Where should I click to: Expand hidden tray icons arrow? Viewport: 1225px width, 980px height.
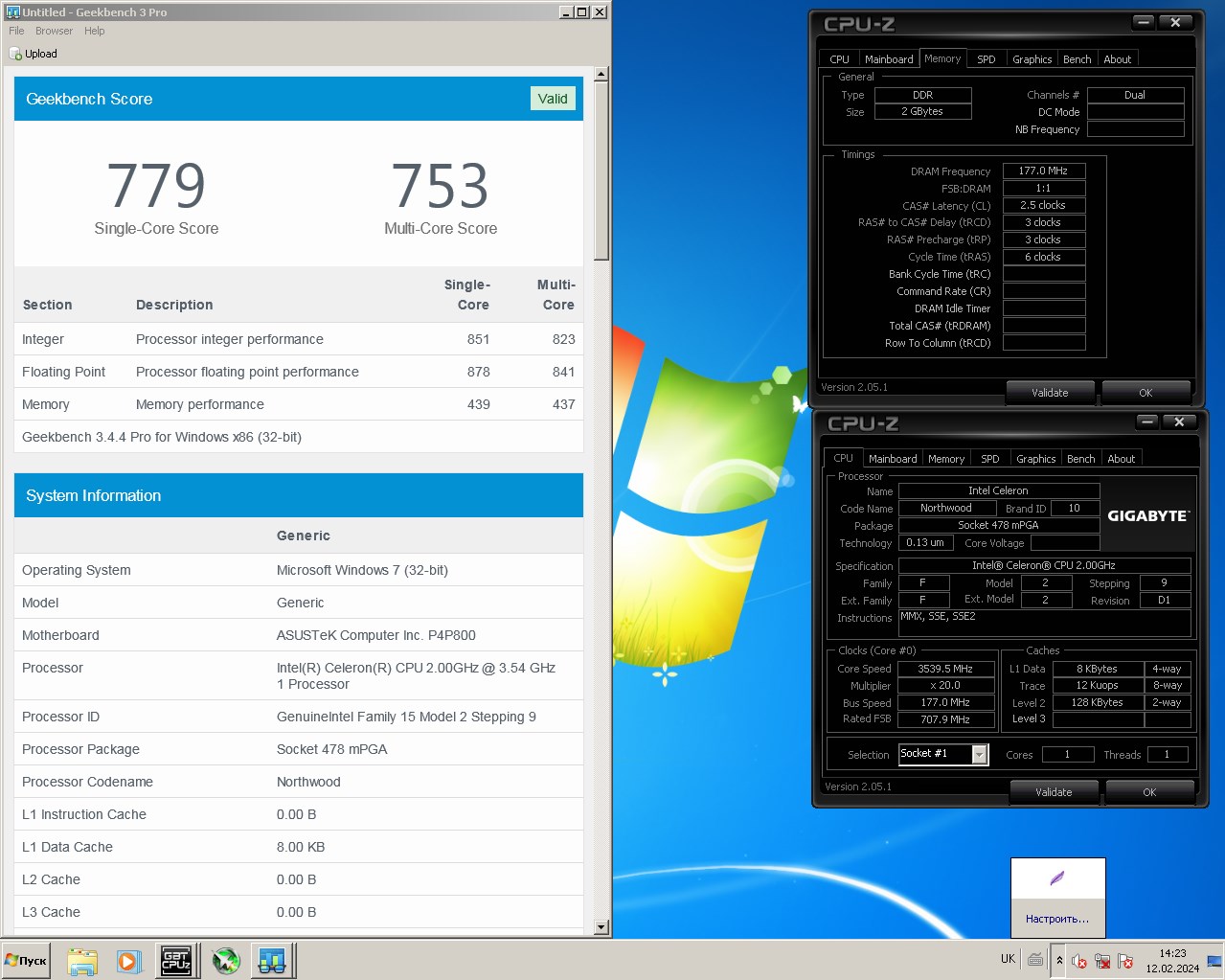click(x=1059, y=960)
